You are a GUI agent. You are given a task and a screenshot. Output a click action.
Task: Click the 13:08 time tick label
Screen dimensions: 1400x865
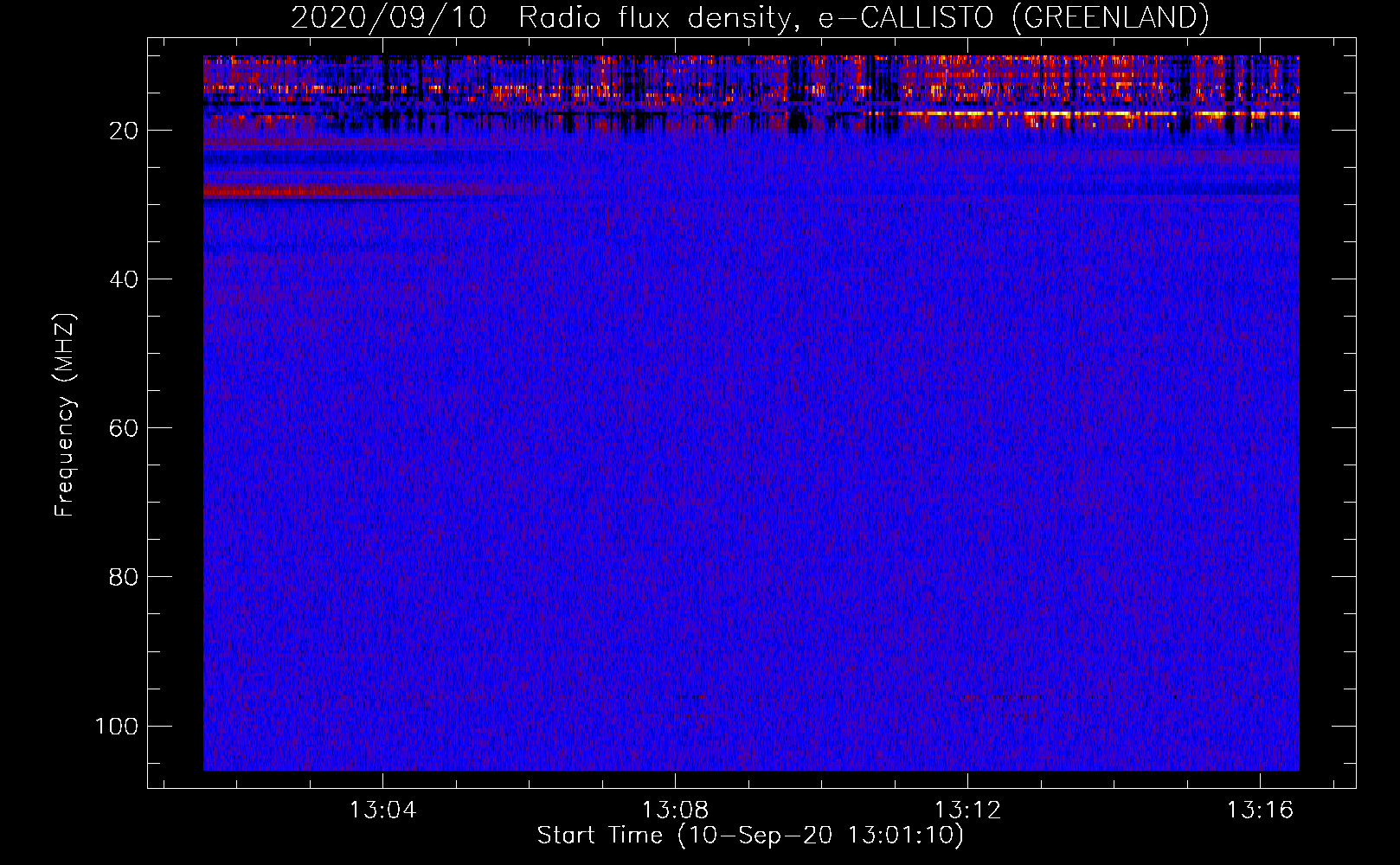pyautogui.click(x=675, y=810)
